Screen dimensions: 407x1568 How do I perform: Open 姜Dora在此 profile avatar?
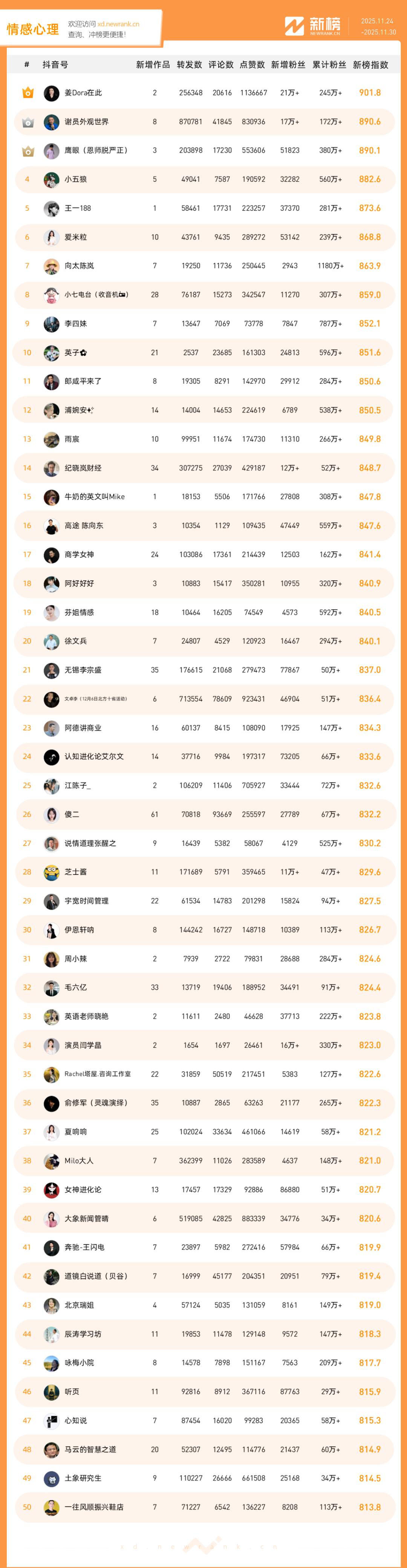coord(52,93)
